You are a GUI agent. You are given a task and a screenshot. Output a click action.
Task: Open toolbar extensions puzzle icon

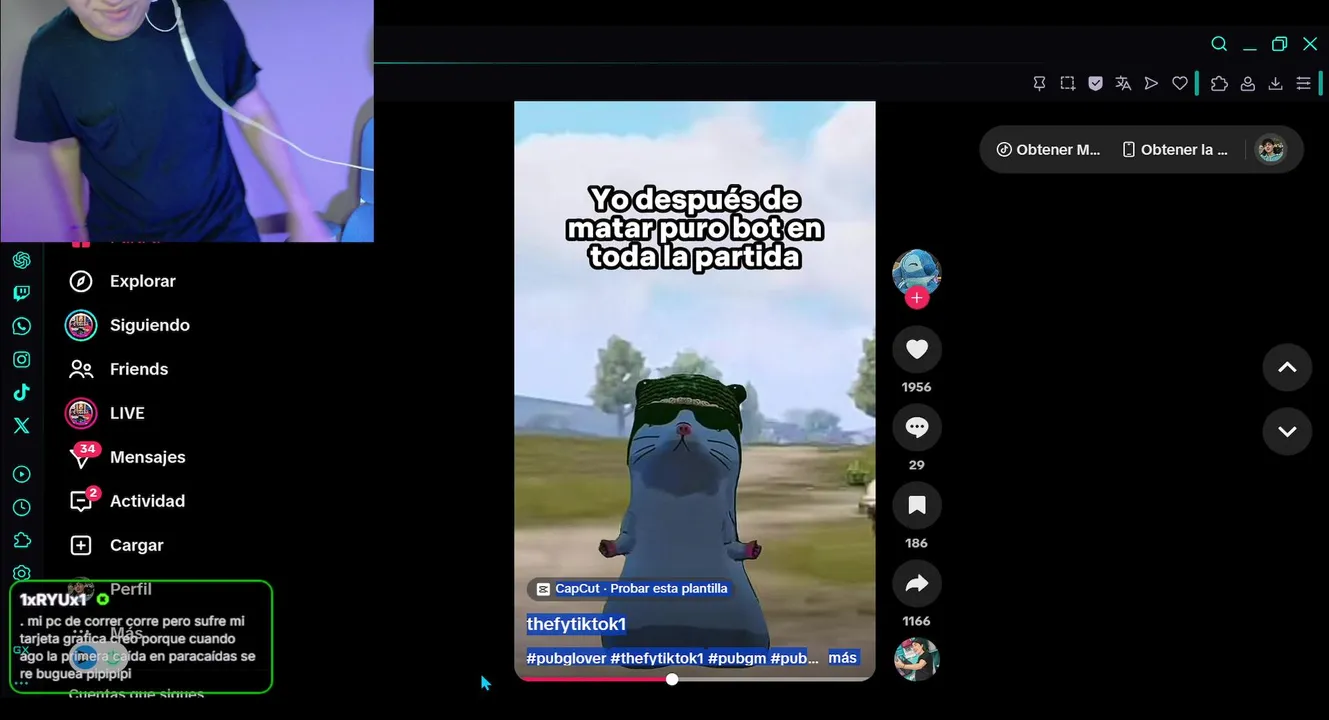[1219, 84]
